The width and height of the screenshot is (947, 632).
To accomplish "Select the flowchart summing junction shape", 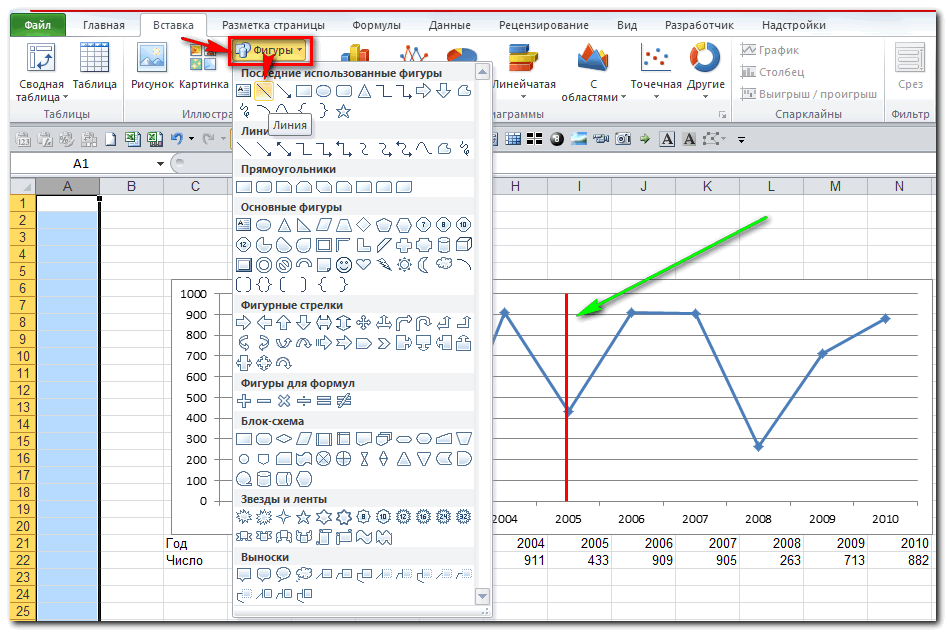I will 324,459.
